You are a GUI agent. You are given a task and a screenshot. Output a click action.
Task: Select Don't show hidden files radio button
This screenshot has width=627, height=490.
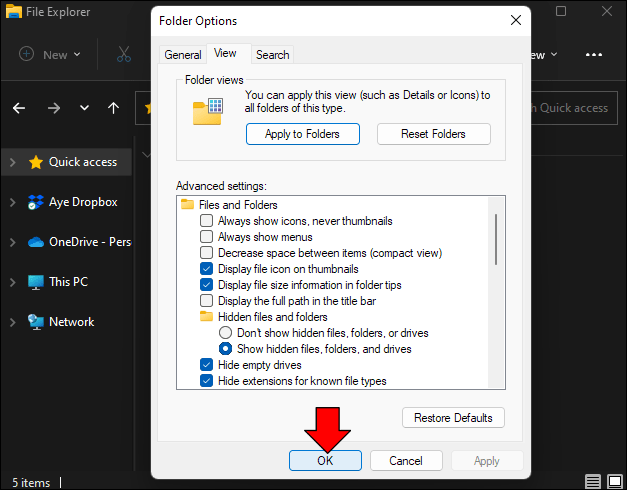[225, 333]
